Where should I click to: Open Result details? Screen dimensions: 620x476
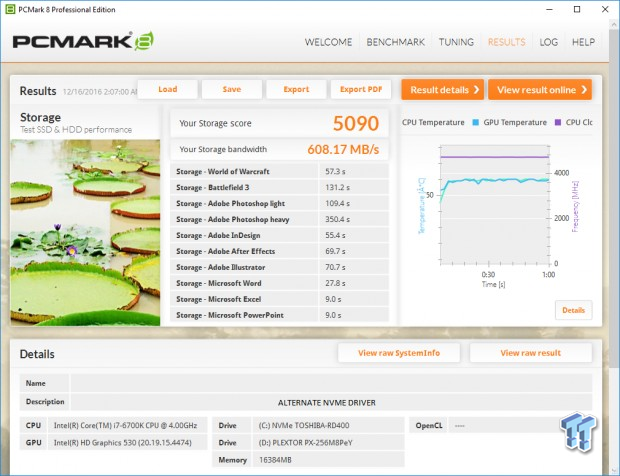(x=442, y=90)
